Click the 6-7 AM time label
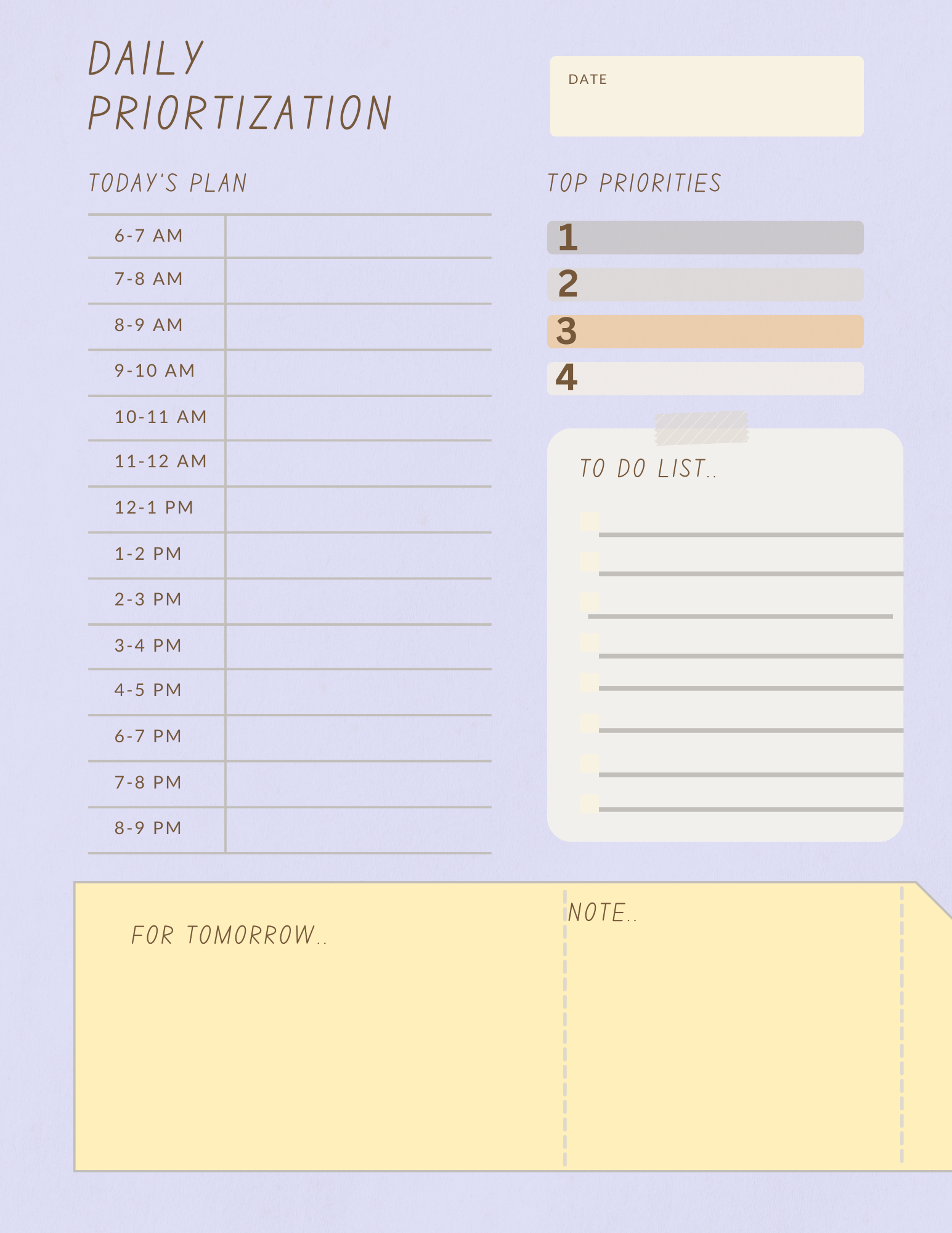 tap(148, 236)
